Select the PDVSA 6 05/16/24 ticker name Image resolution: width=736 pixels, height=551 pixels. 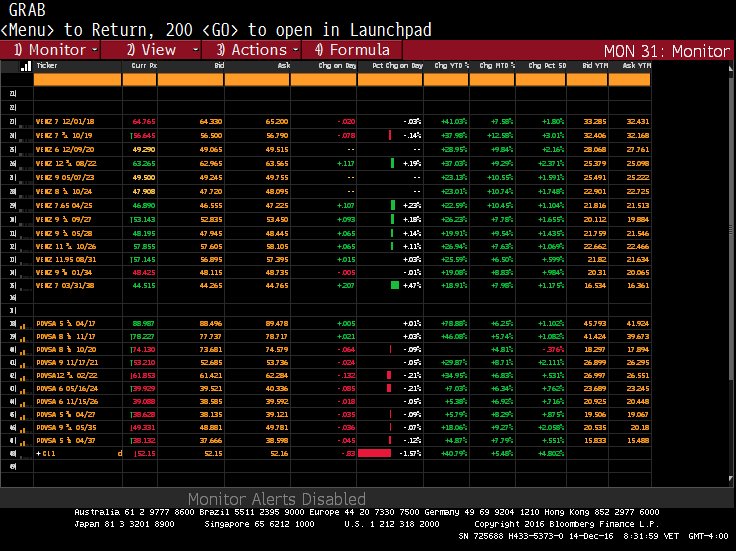coord(67,389)
